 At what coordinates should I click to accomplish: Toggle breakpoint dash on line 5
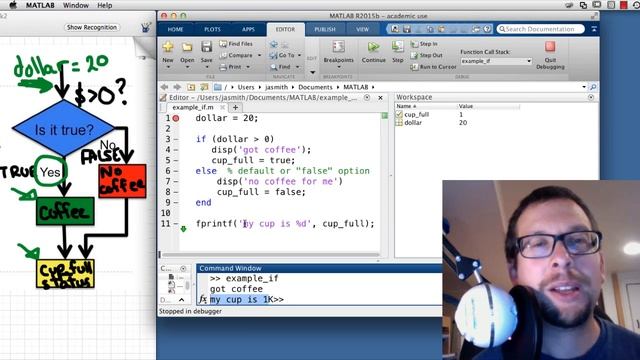tap(176, 160)
